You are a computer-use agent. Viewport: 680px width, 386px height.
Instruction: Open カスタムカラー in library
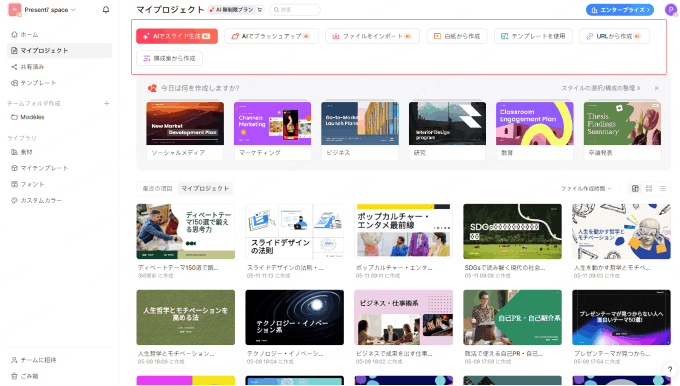[59, 200]
